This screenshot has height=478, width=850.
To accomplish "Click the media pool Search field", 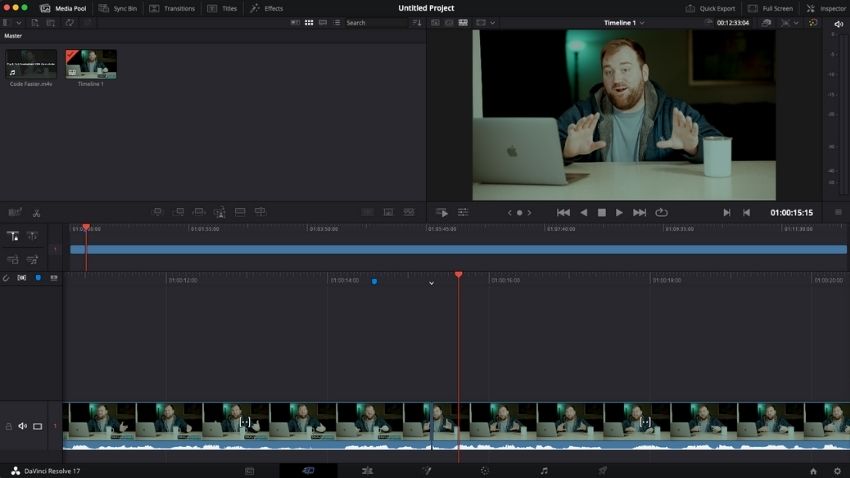I will point(376,23).
